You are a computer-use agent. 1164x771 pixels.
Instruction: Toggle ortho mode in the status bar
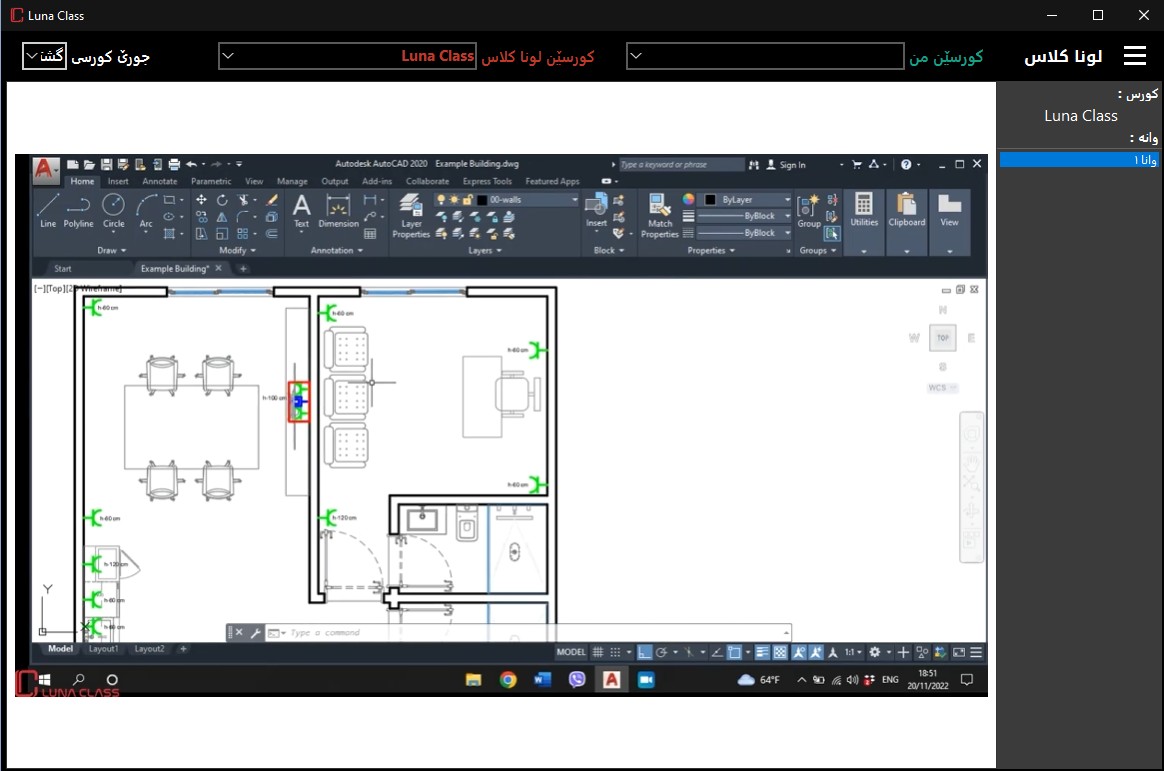tap(645, 652)
